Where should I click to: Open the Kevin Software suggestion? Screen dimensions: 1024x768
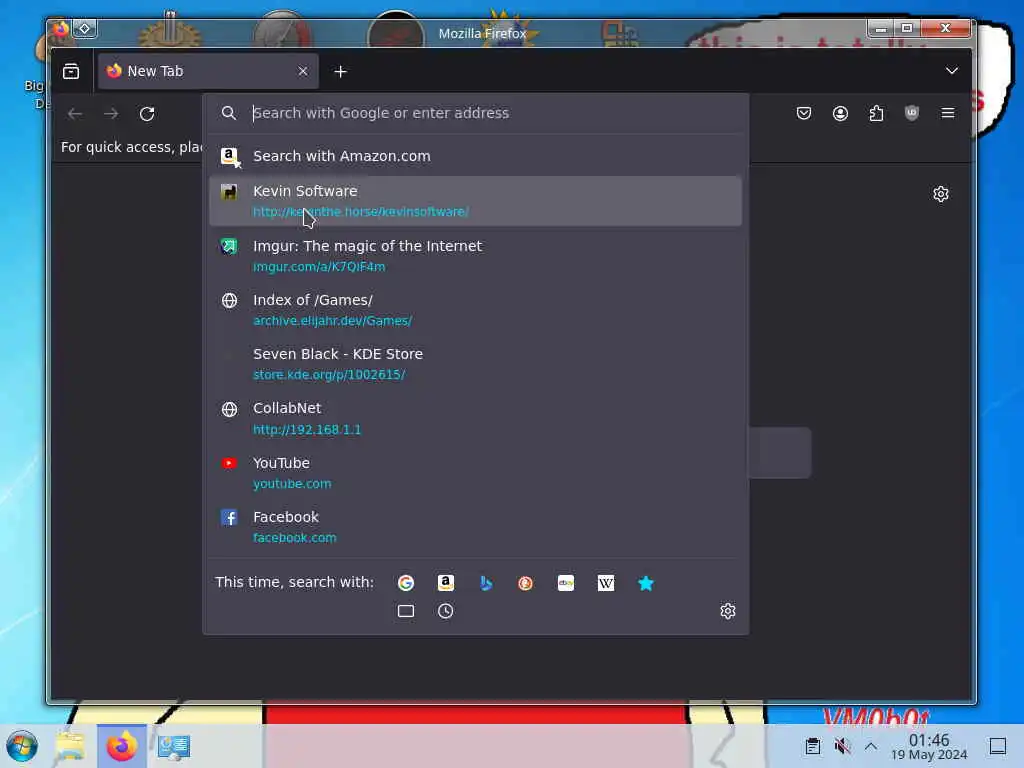click(x=475, y=201)
